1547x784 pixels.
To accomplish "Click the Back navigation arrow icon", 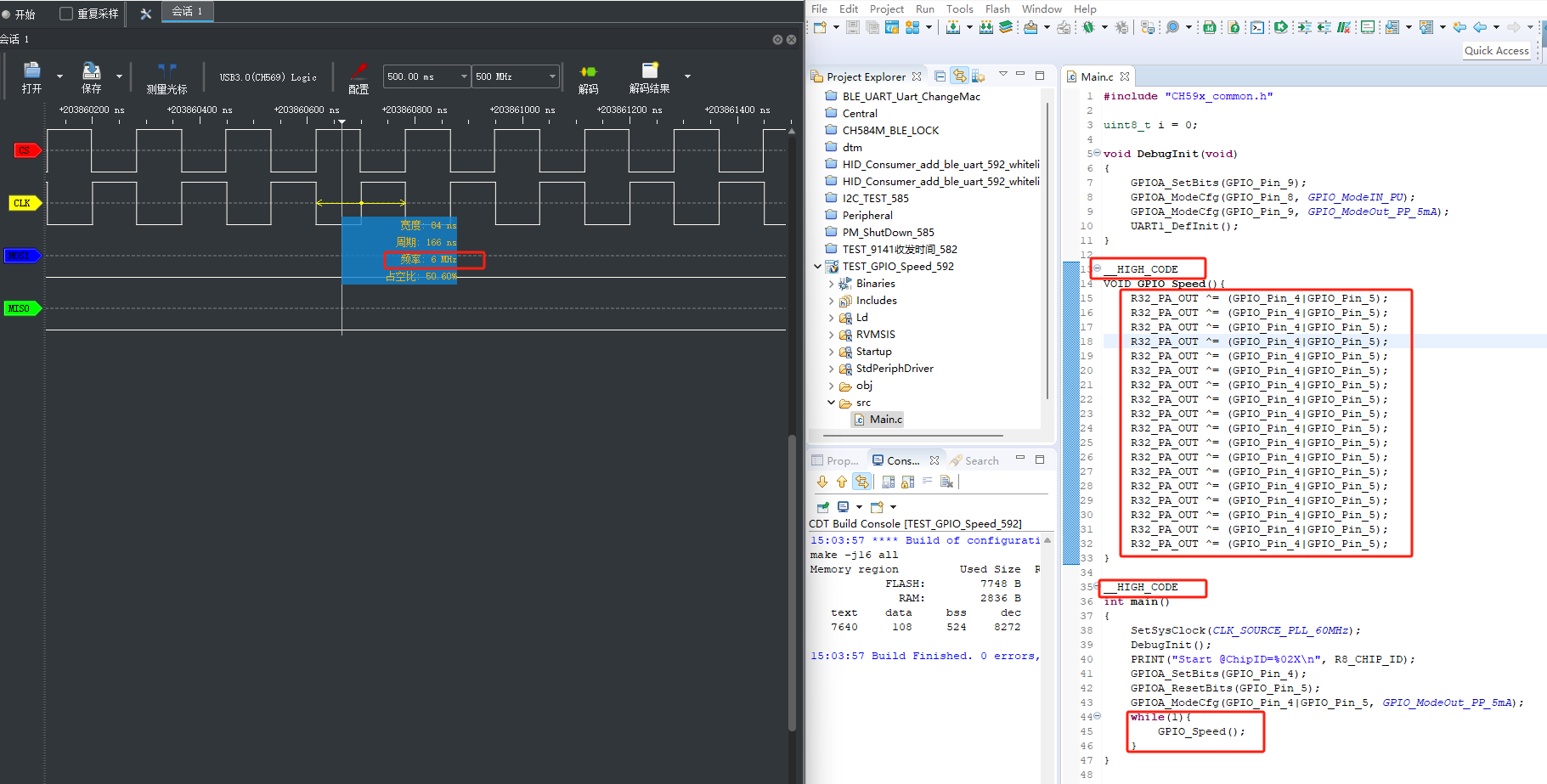I will (1479, 27).
